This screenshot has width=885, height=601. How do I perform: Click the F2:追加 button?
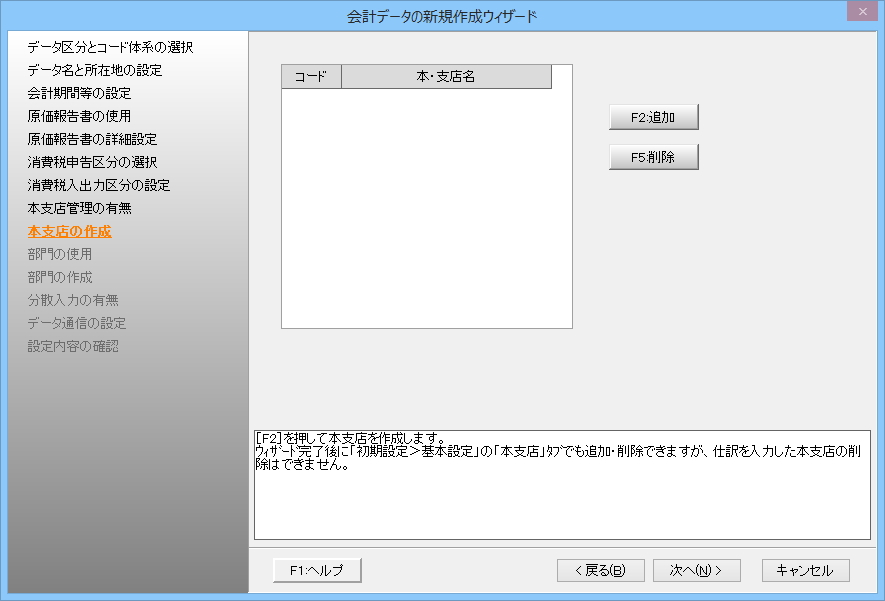653,117
